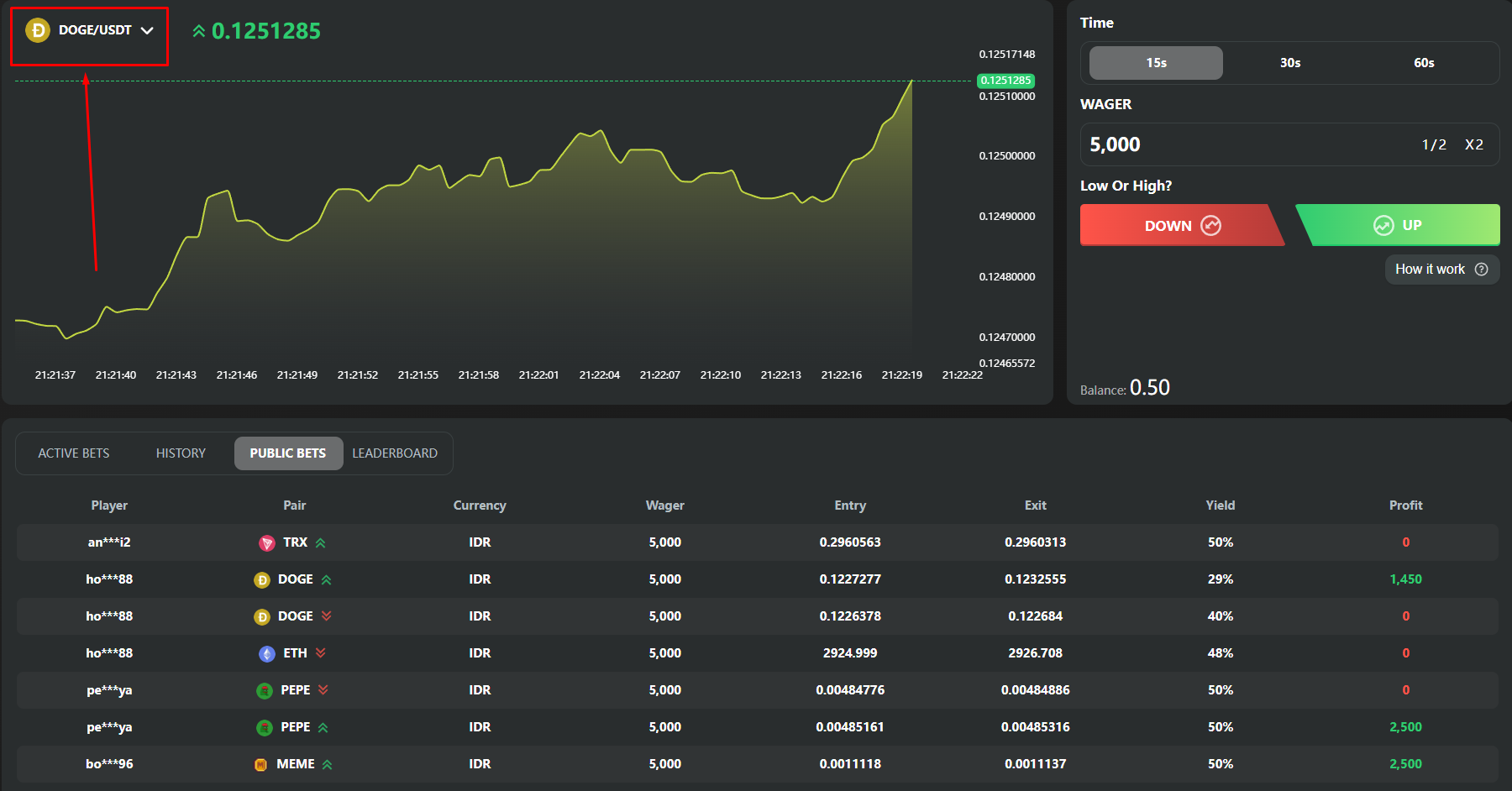1512x791 pixels.
Task: Click the MEME coin icon
Action: [261, 765]
